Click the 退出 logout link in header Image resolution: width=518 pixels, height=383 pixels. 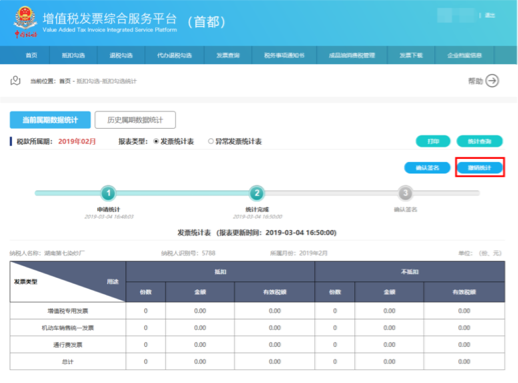pos(490,15)
